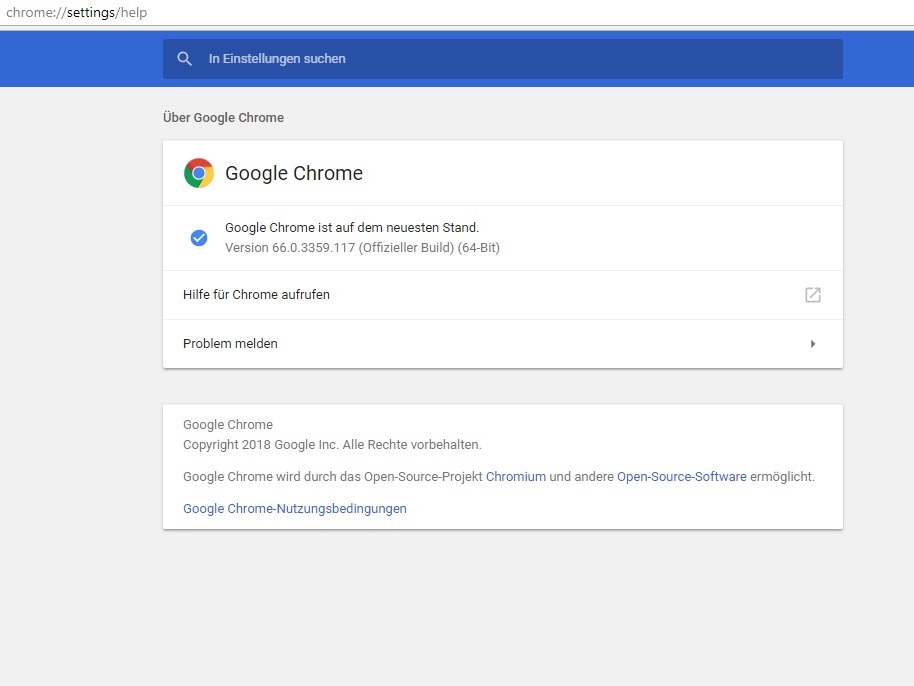Open the Open-Source-Software link
This screenshot has width=914, height=686.
[682, 477]
